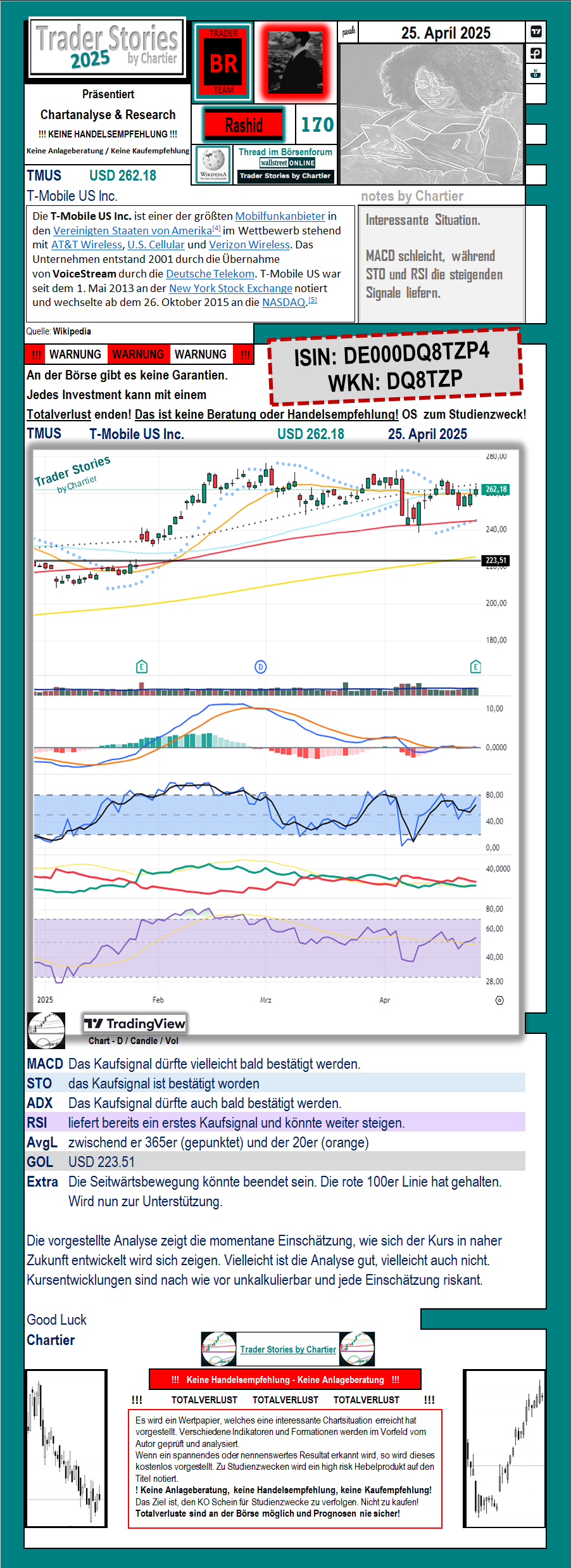
Task: Click the round chart icon beside TradingView logo
Action: coord(46,1030)
